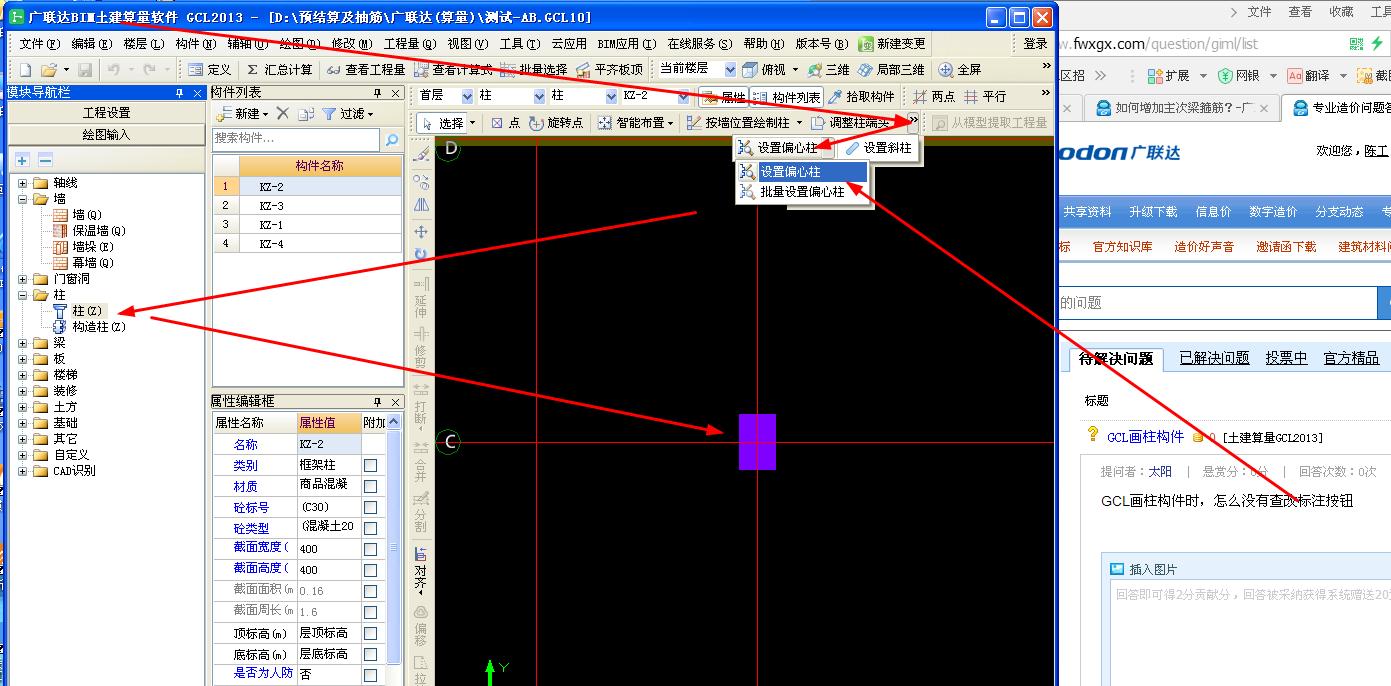Image resolution: width=1391 pixels, height=686 pixels.
Task: Expand the 轴线 tree folder
Action: point(23,183)
